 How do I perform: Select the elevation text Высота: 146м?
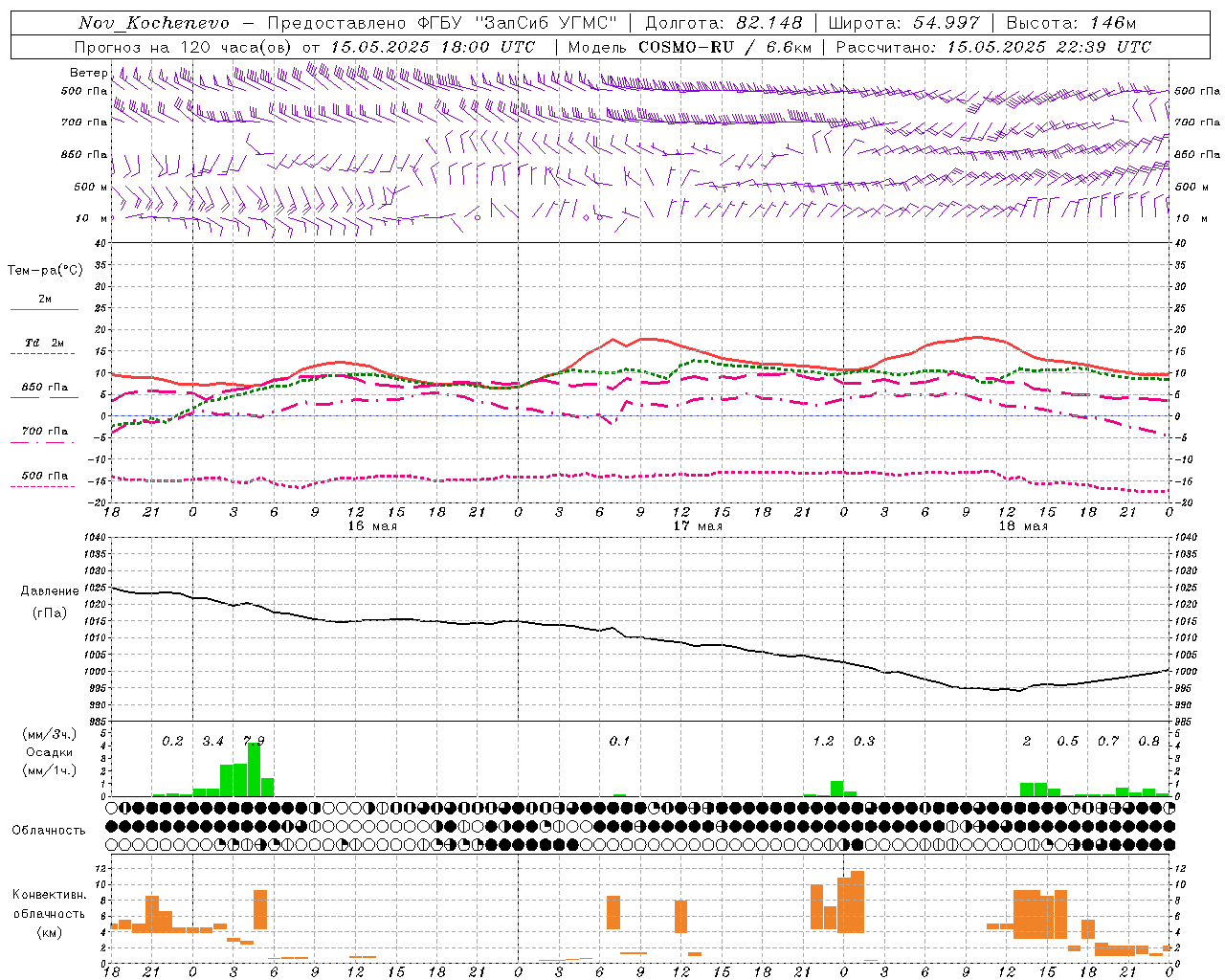click(x=1071, y=23)
